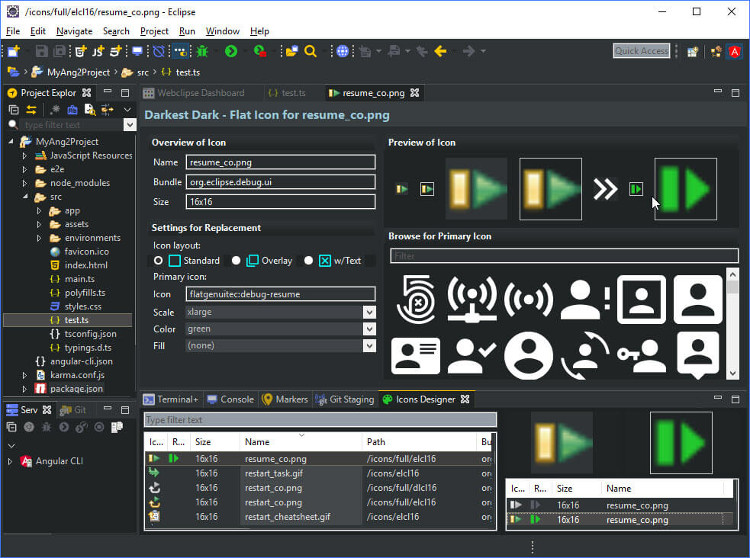Open the Scale dropdown showing xlarge
The width and height of the screenshot is (750, 558).
coord(280,312)
